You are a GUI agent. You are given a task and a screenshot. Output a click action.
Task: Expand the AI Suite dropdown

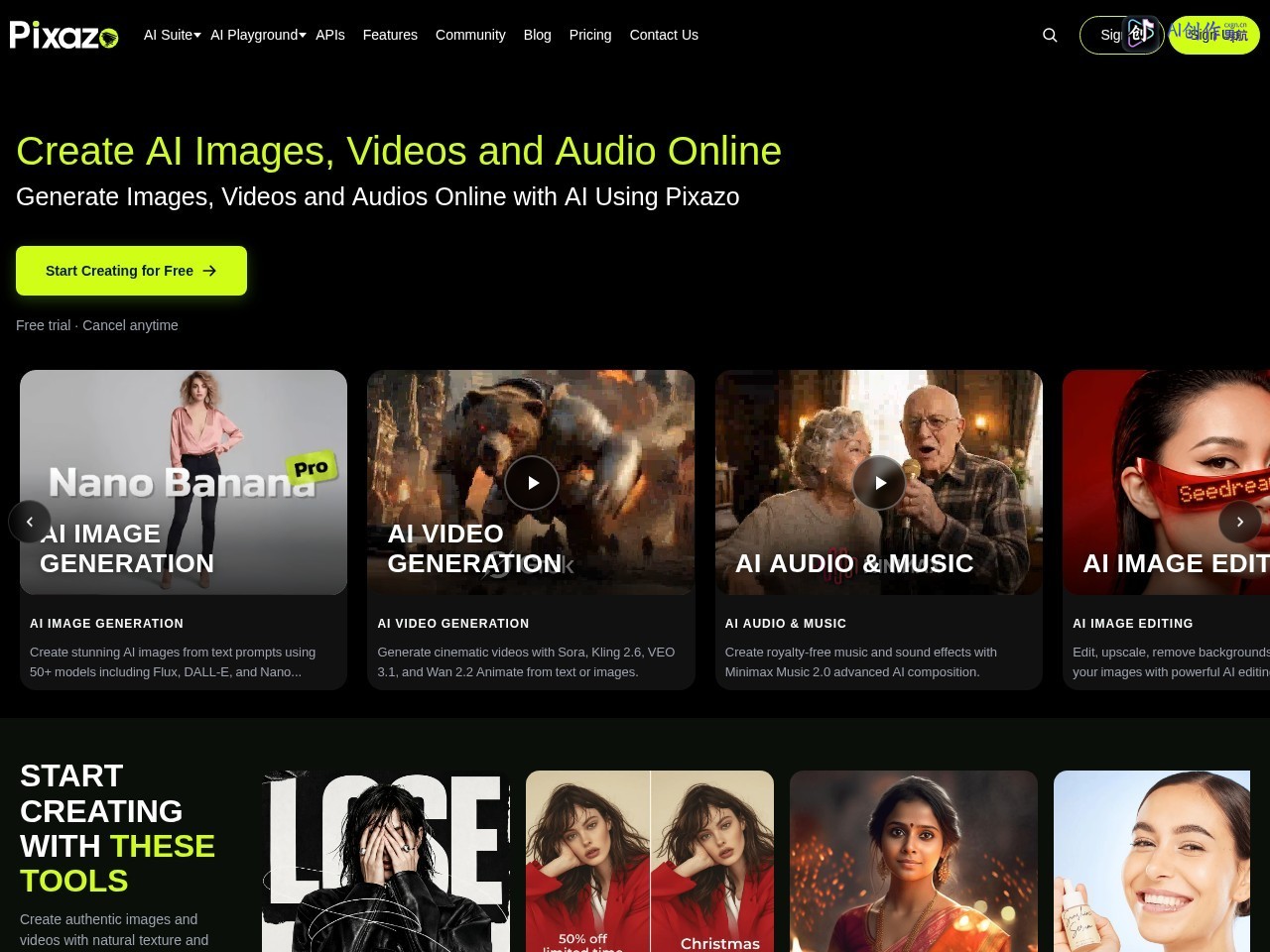click(173, 35)
